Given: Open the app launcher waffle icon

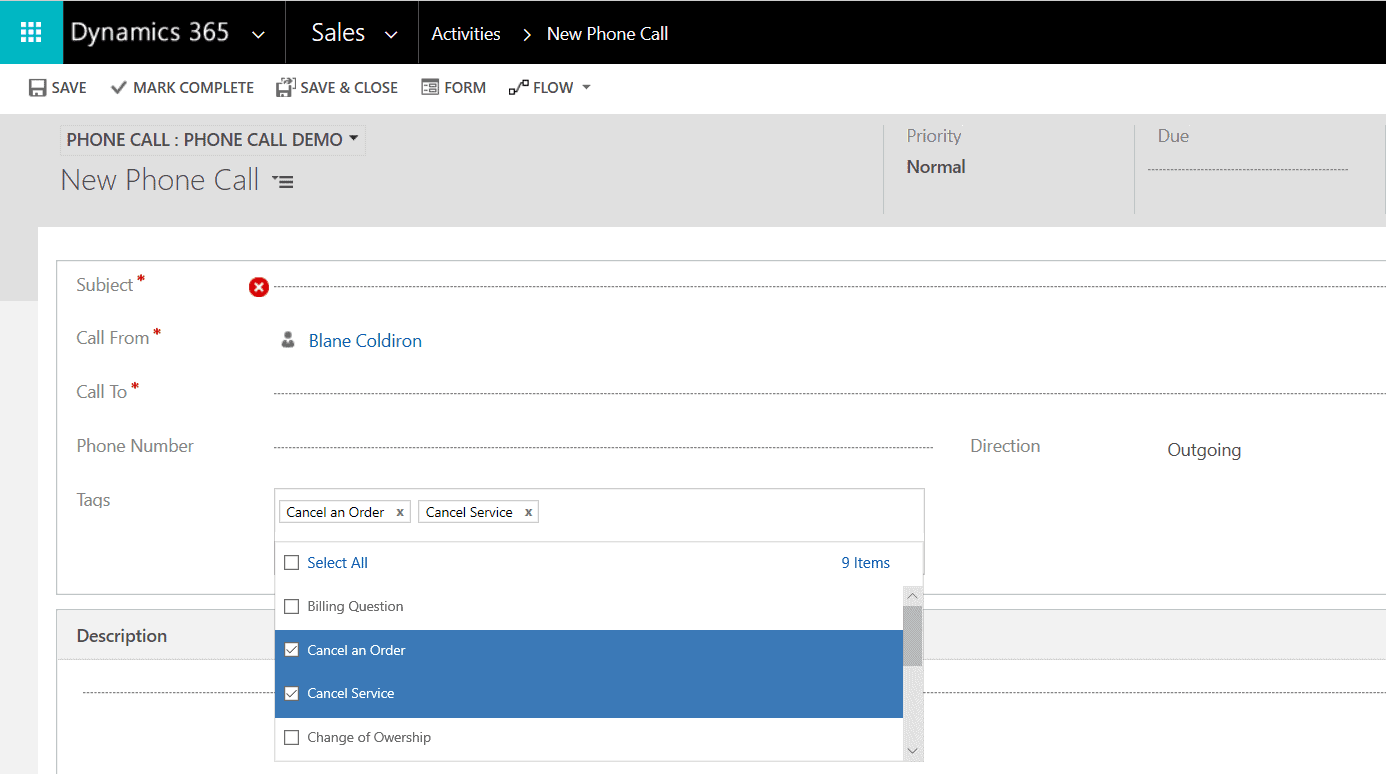Looking at the screenshot, I should click(x=31, y=32).
